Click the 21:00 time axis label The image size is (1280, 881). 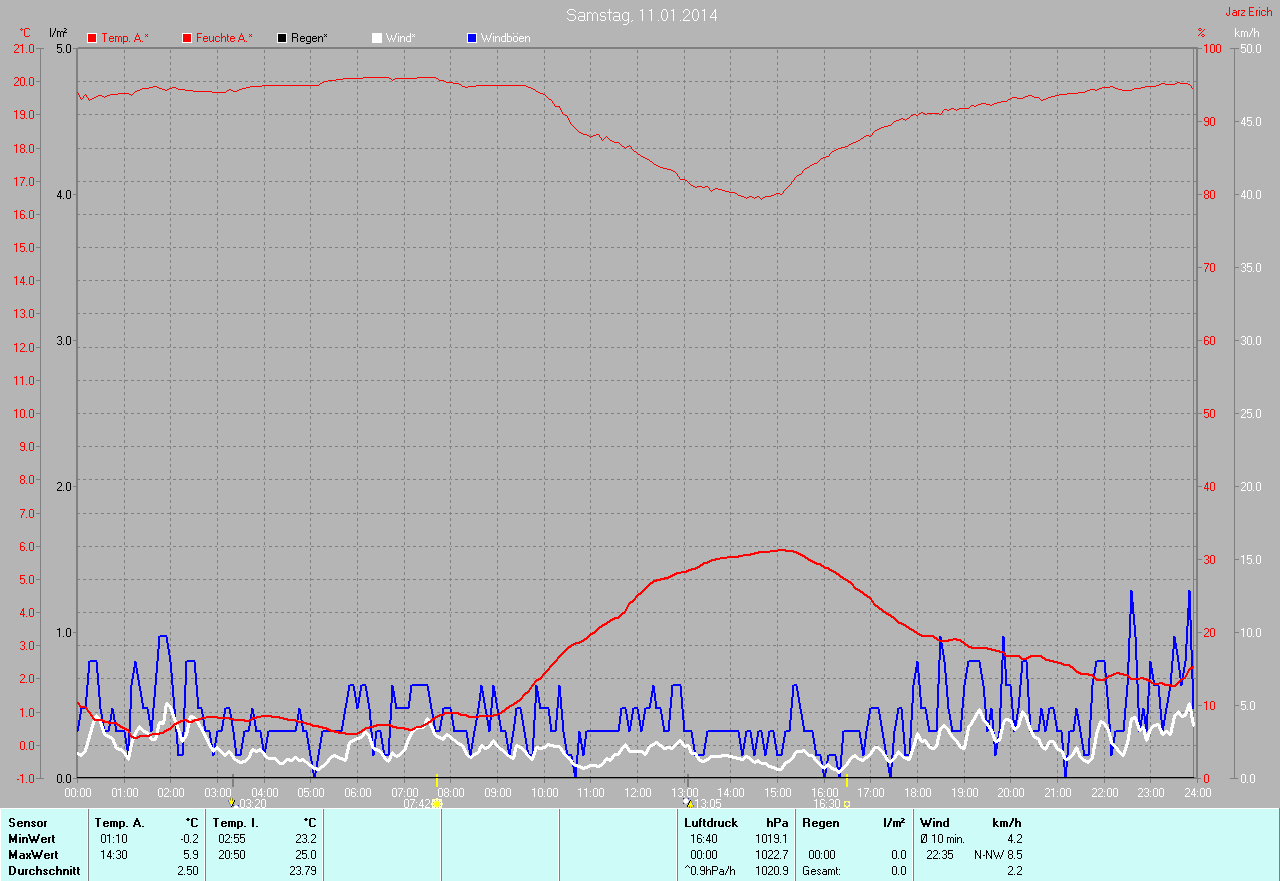point(1057,792)
